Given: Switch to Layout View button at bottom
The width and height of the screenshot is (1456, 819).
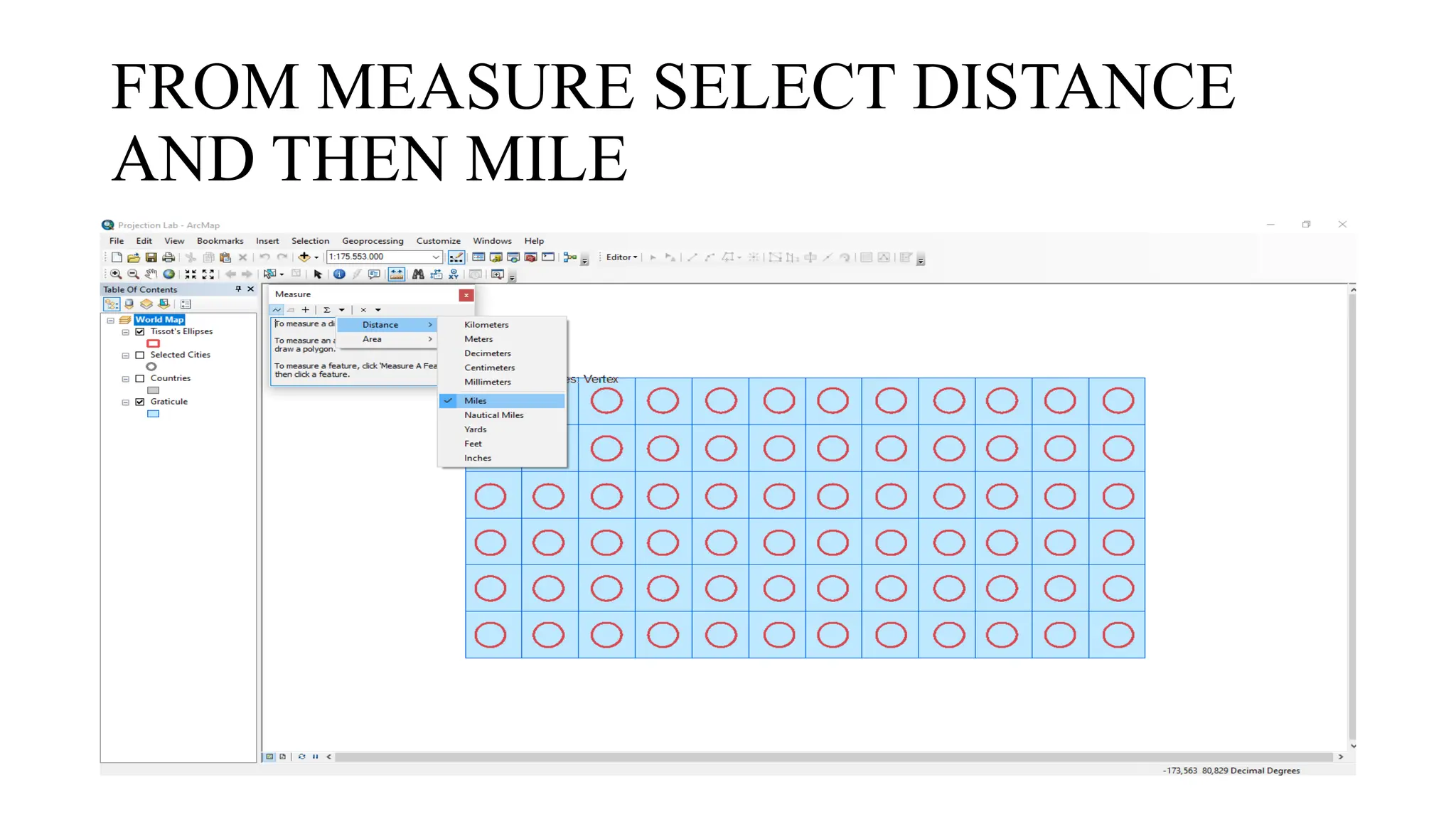Looking at the screenshot, I should (283, 757).
